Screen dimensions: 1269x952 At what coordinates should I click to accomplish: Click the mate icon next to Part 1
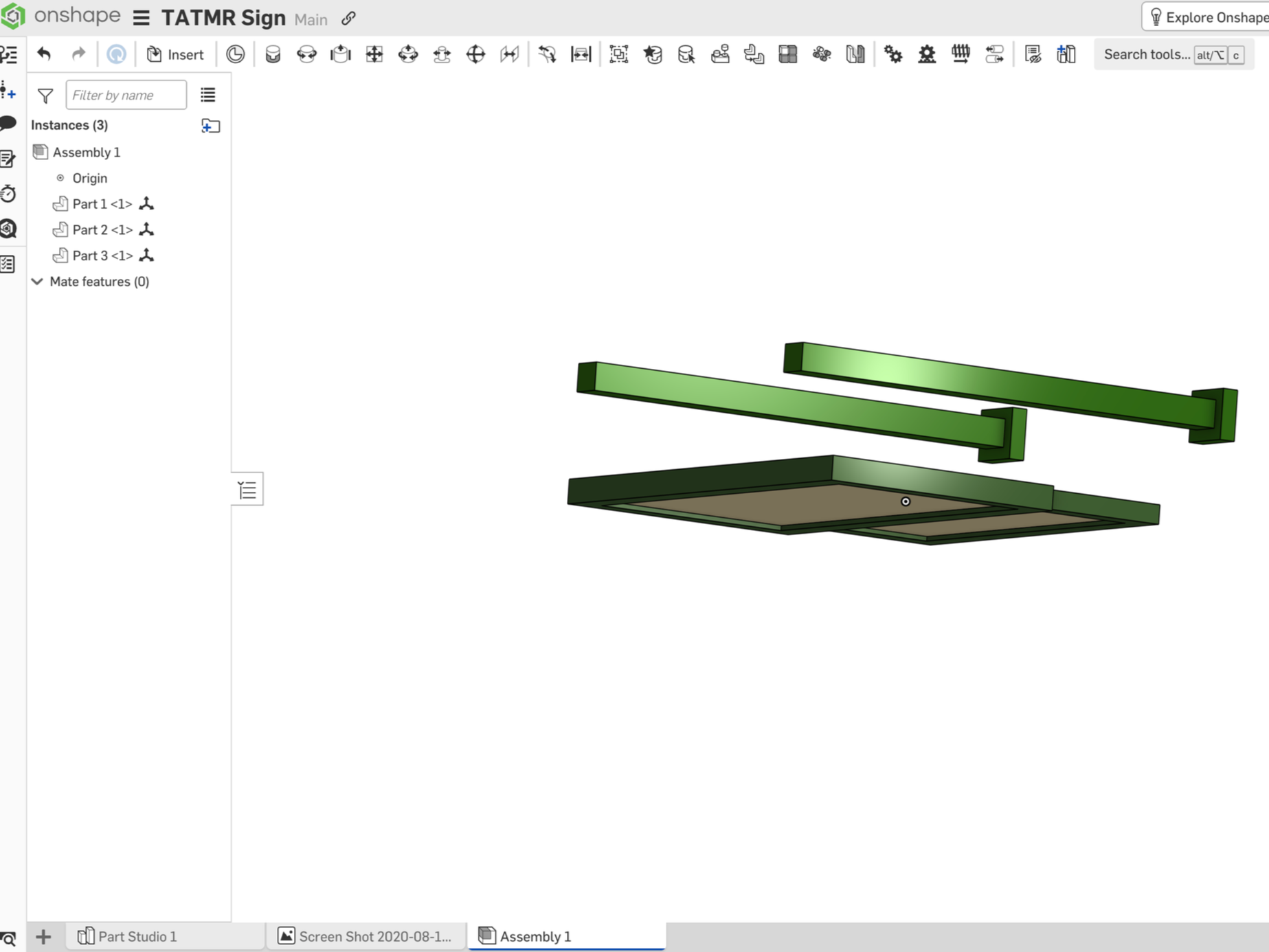pos(146,203)
